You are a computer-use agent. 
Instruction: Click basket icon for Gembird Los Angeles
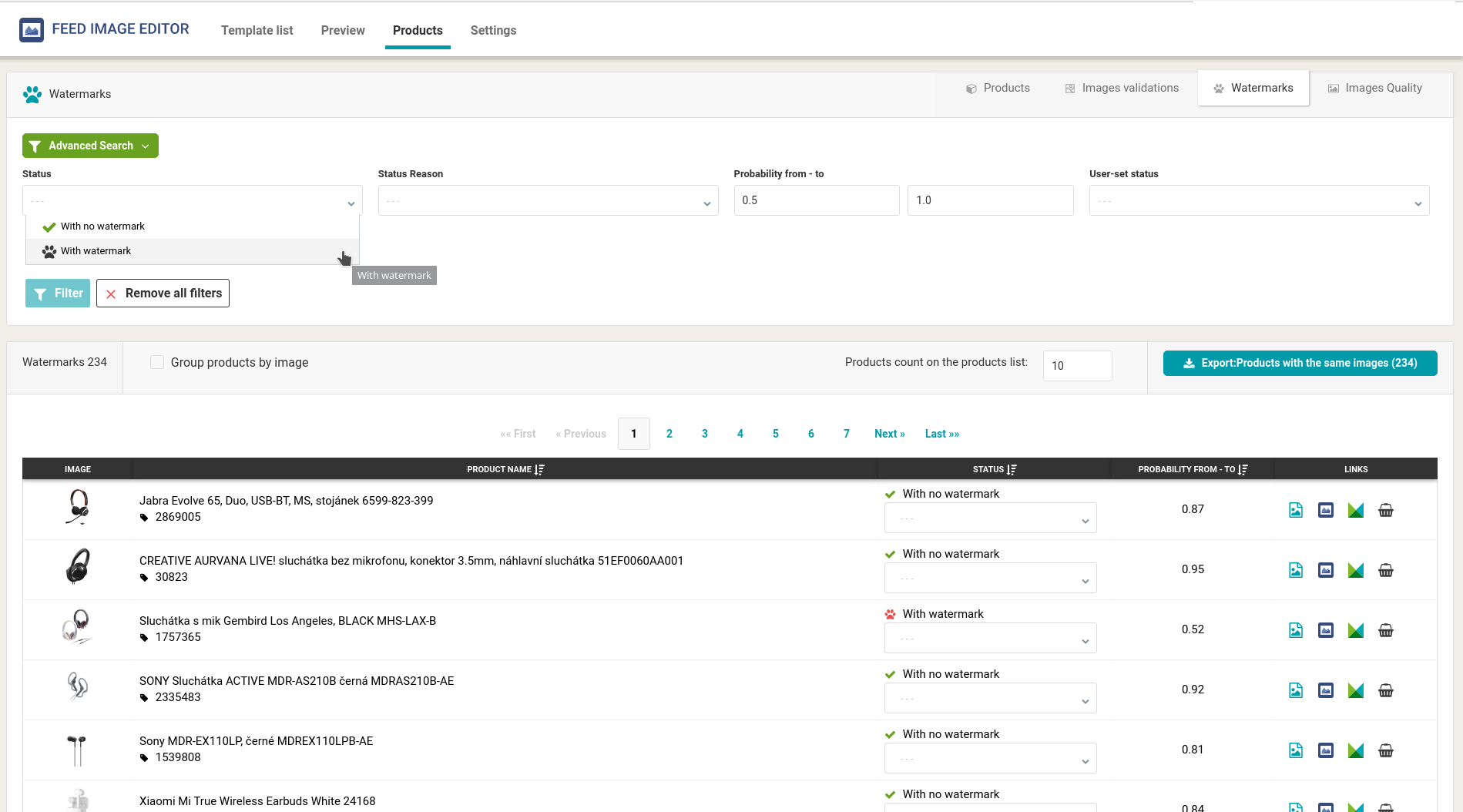tap(1386, 630)
